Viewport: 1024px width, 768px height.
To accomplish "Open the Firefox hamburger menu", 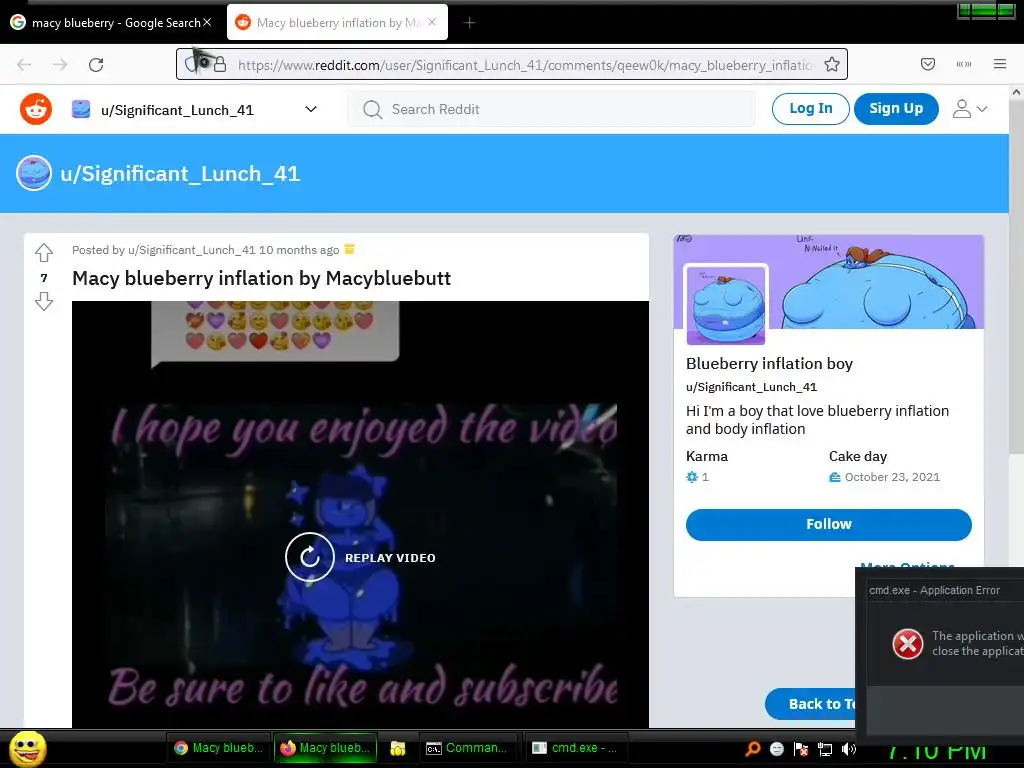I will click(x=999, y=64).
